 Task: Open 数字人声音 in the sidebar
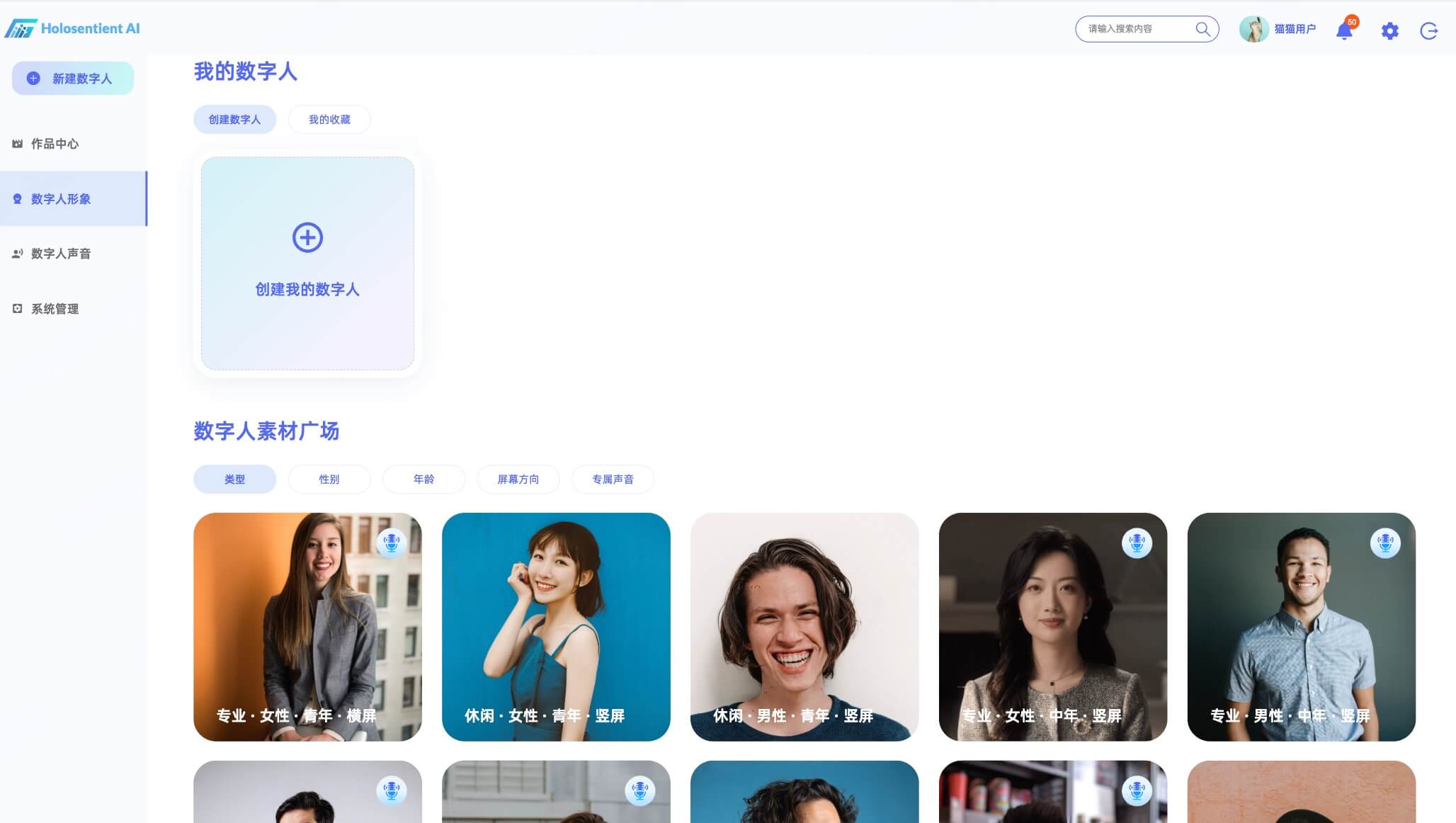tap(61, 254)
